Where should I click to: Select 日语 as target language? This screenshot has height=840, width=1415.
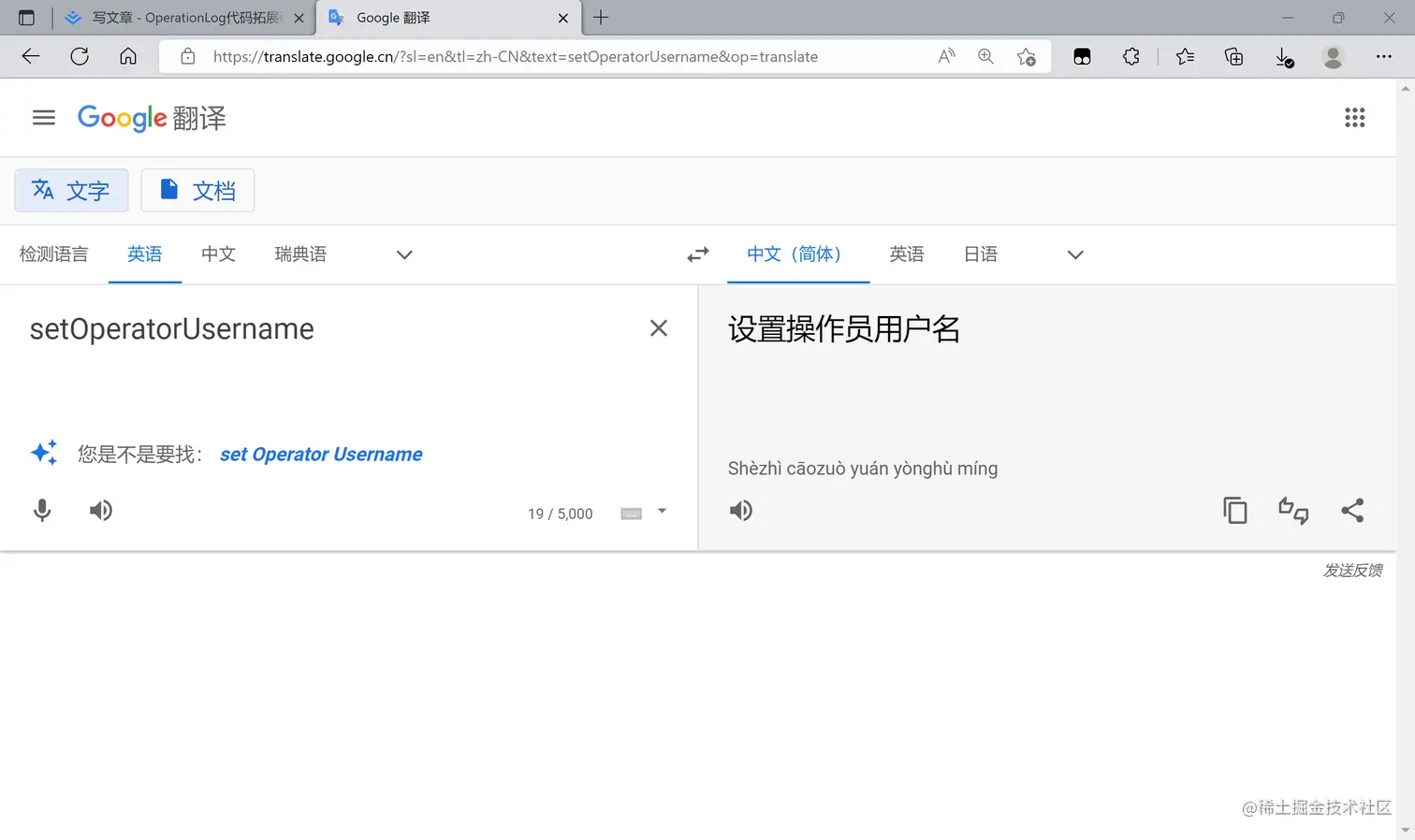click(981, 254)
